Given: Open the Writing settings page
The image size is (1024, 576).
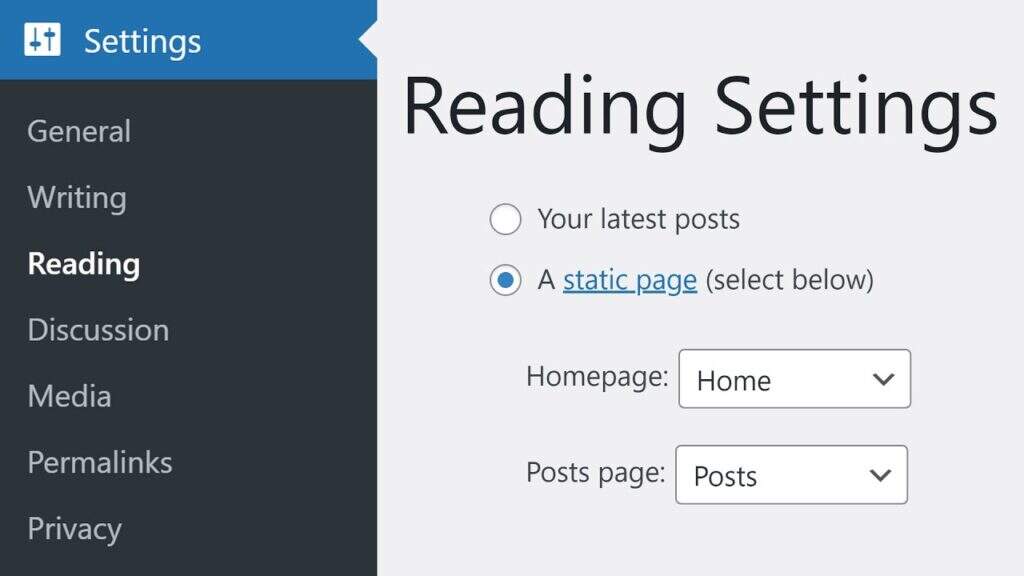Looking at the screenshot, I should click(77, 197).
